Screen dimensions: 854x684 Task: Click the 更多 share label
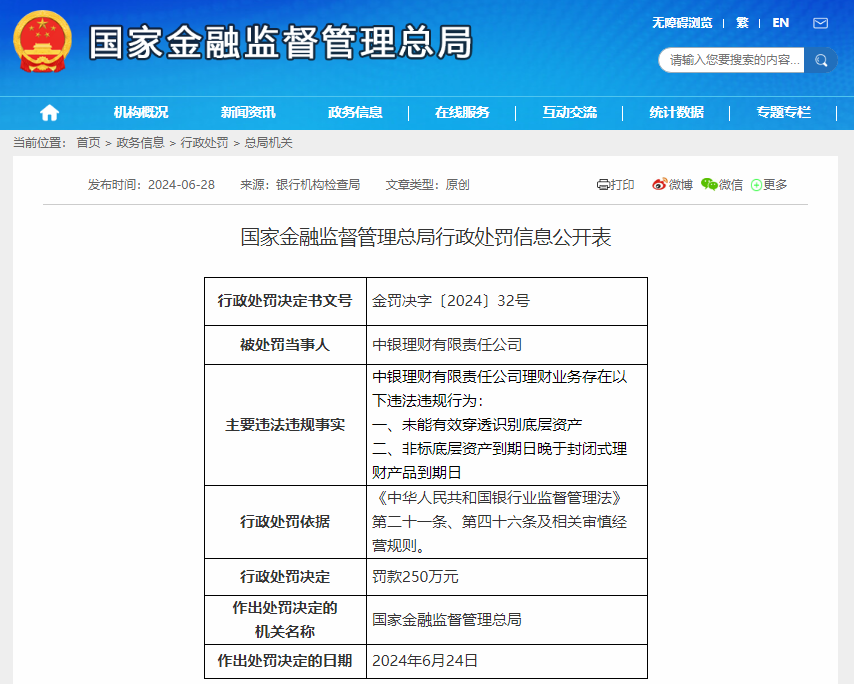coord(775,185)
